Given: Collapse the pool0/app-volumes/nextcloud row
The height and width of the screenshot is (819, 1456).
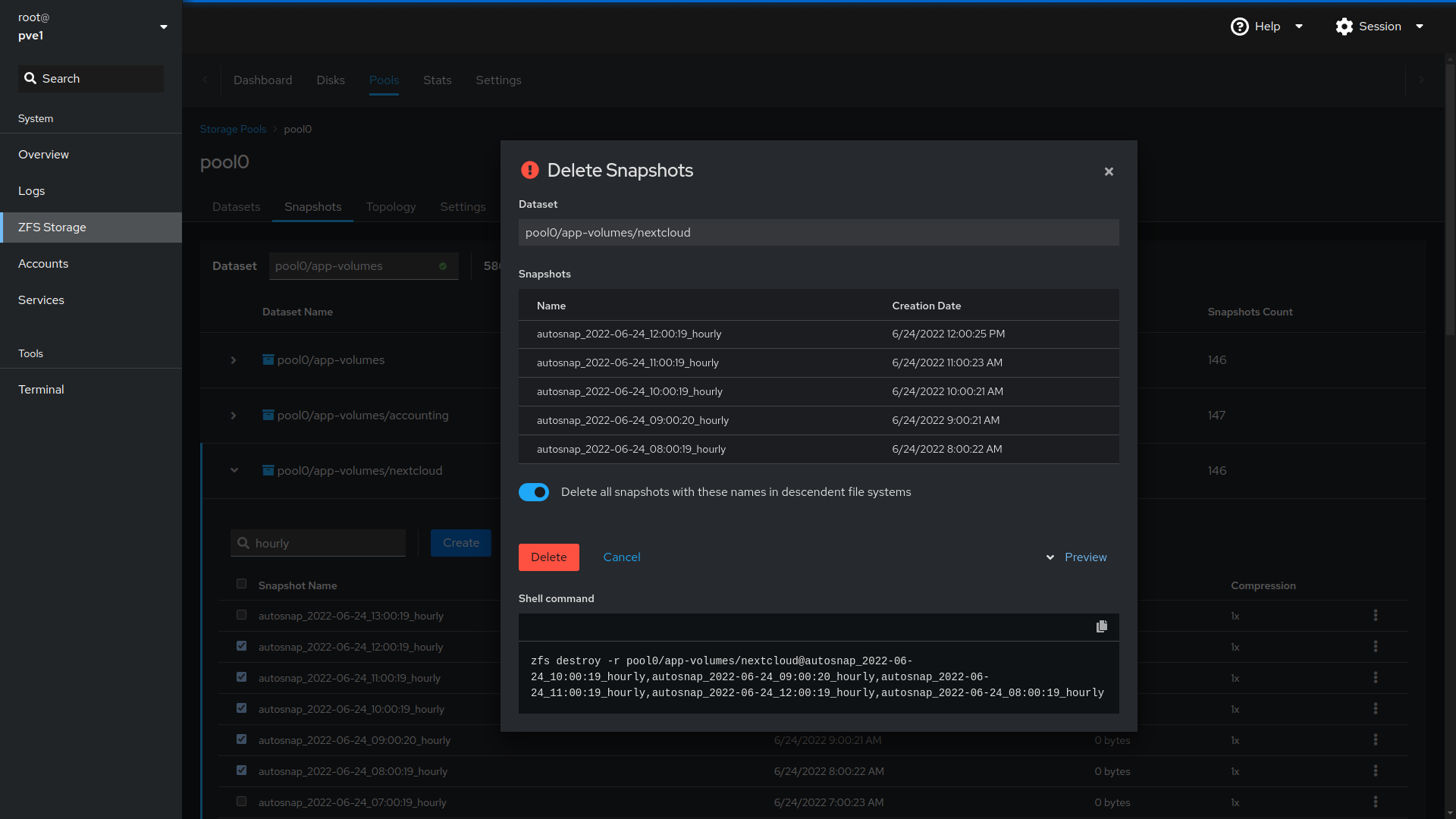Looking at the screenshot, I should (234, 470).
